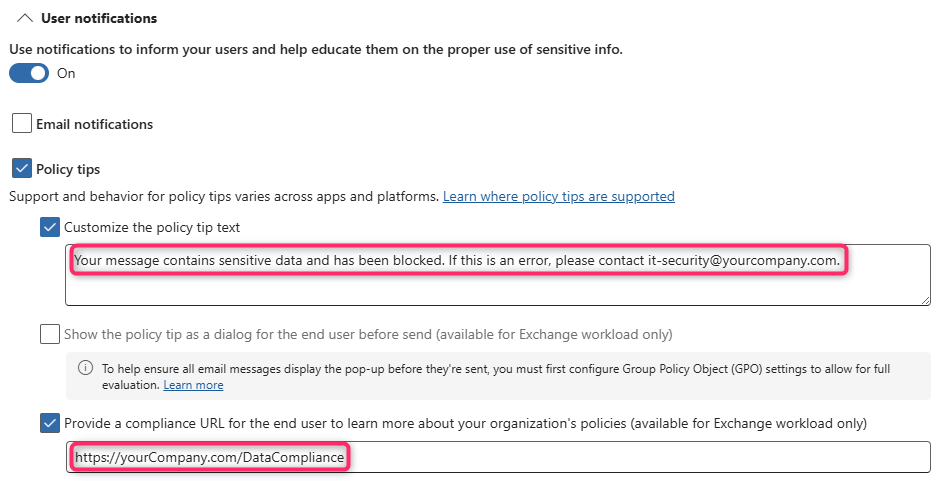Turn off the user notifications toggle

click(x=29, y=73)
